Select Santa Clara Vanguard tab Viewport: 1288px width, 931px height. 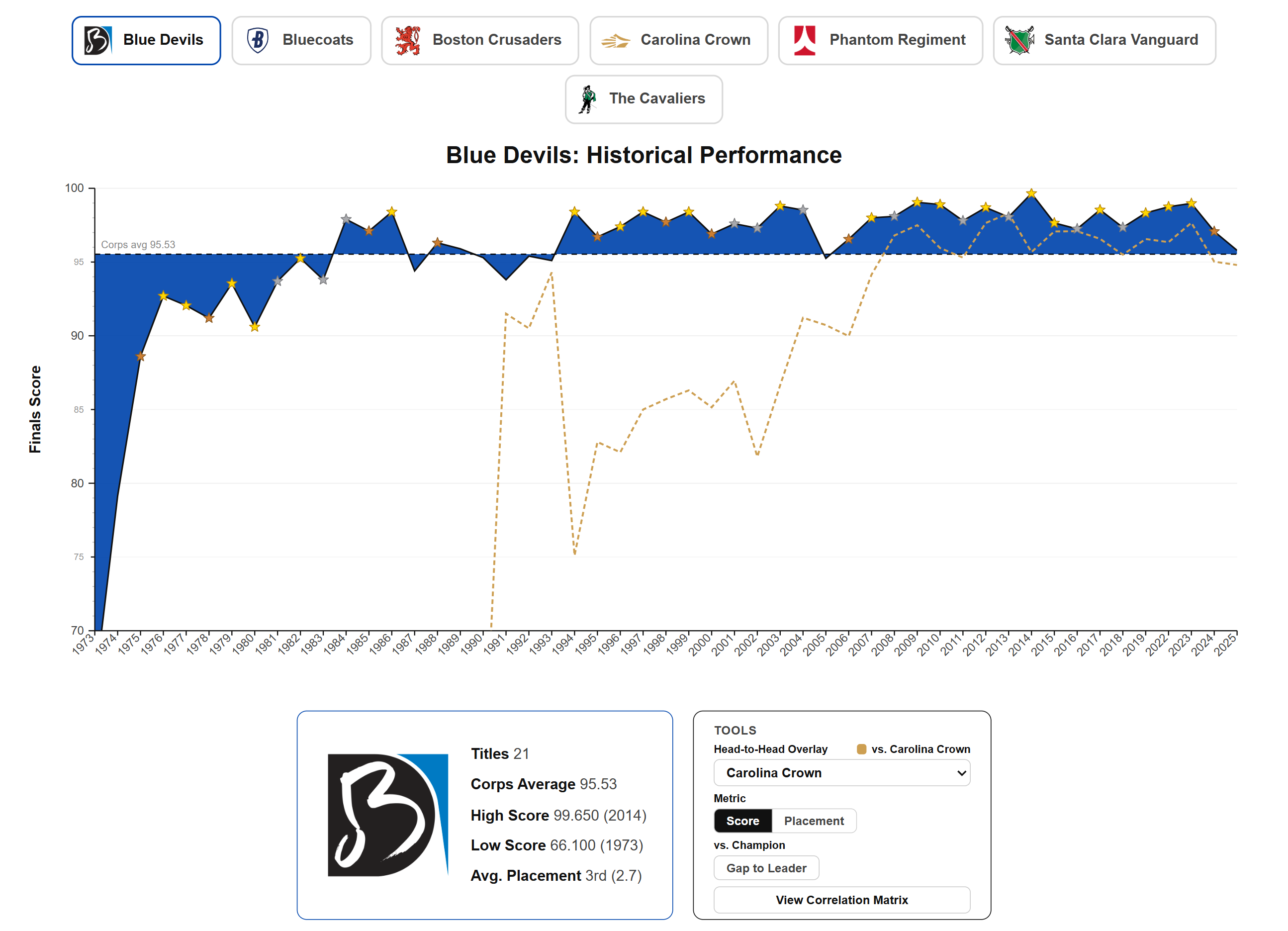[1104, 40]
